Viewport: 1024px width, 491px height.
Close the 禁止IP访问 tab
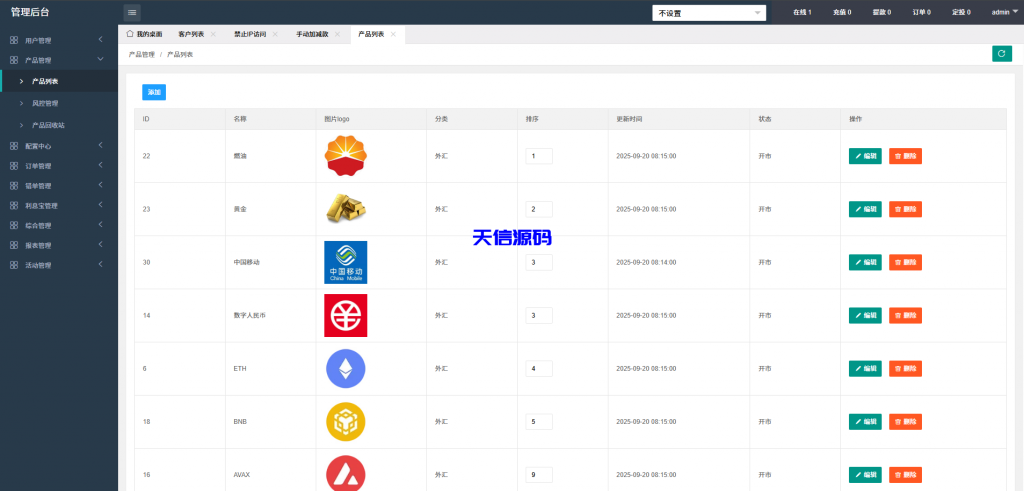[275, 34]
